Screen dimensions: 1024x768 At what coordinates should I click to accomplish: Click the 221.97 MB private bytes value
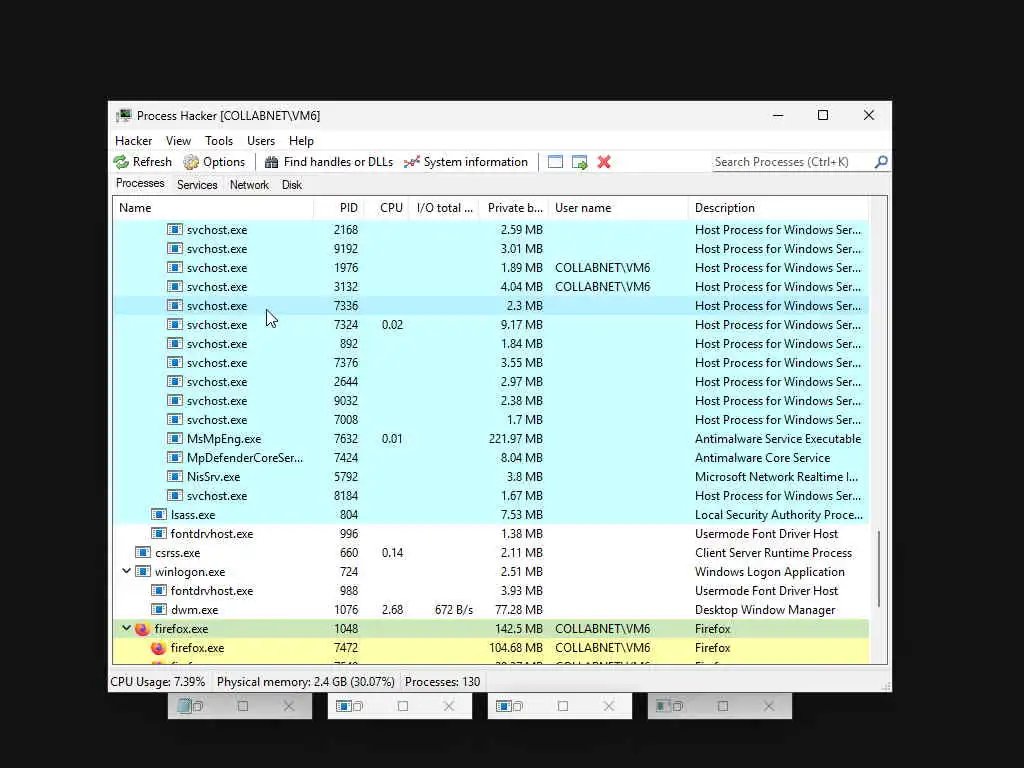515,439
